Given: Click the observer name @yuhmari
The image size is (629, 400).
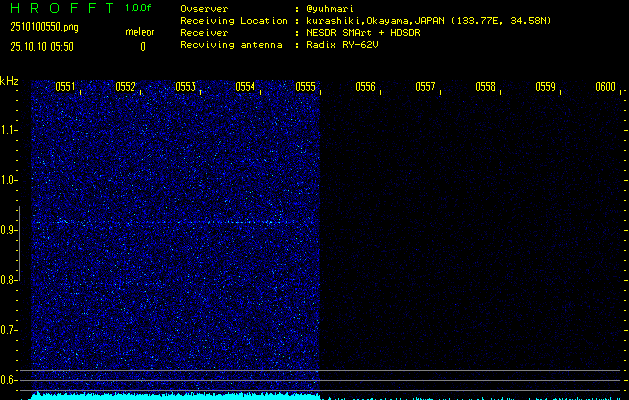Looking at the screenshot, I should click(330, 9).
